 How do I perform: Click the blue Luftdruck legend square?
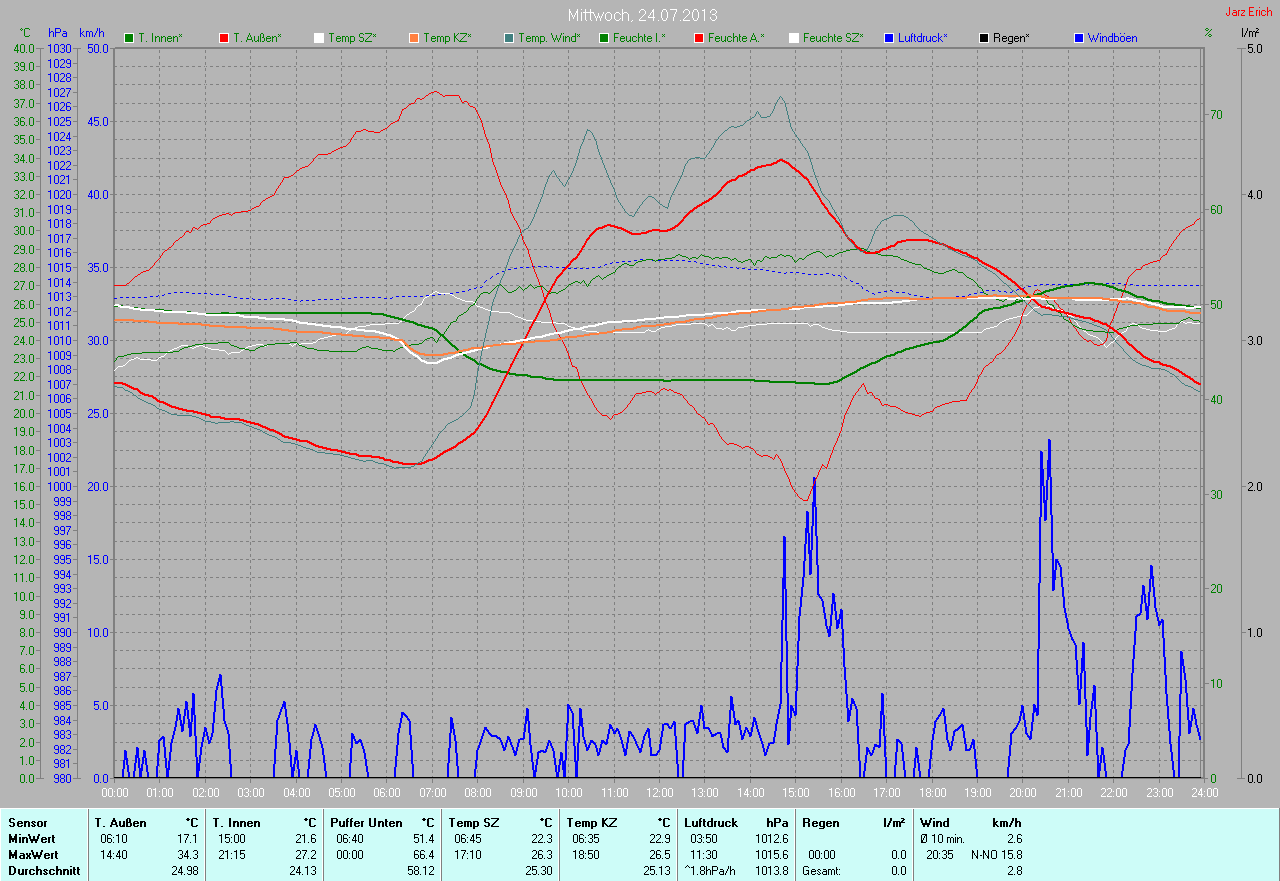890,38
